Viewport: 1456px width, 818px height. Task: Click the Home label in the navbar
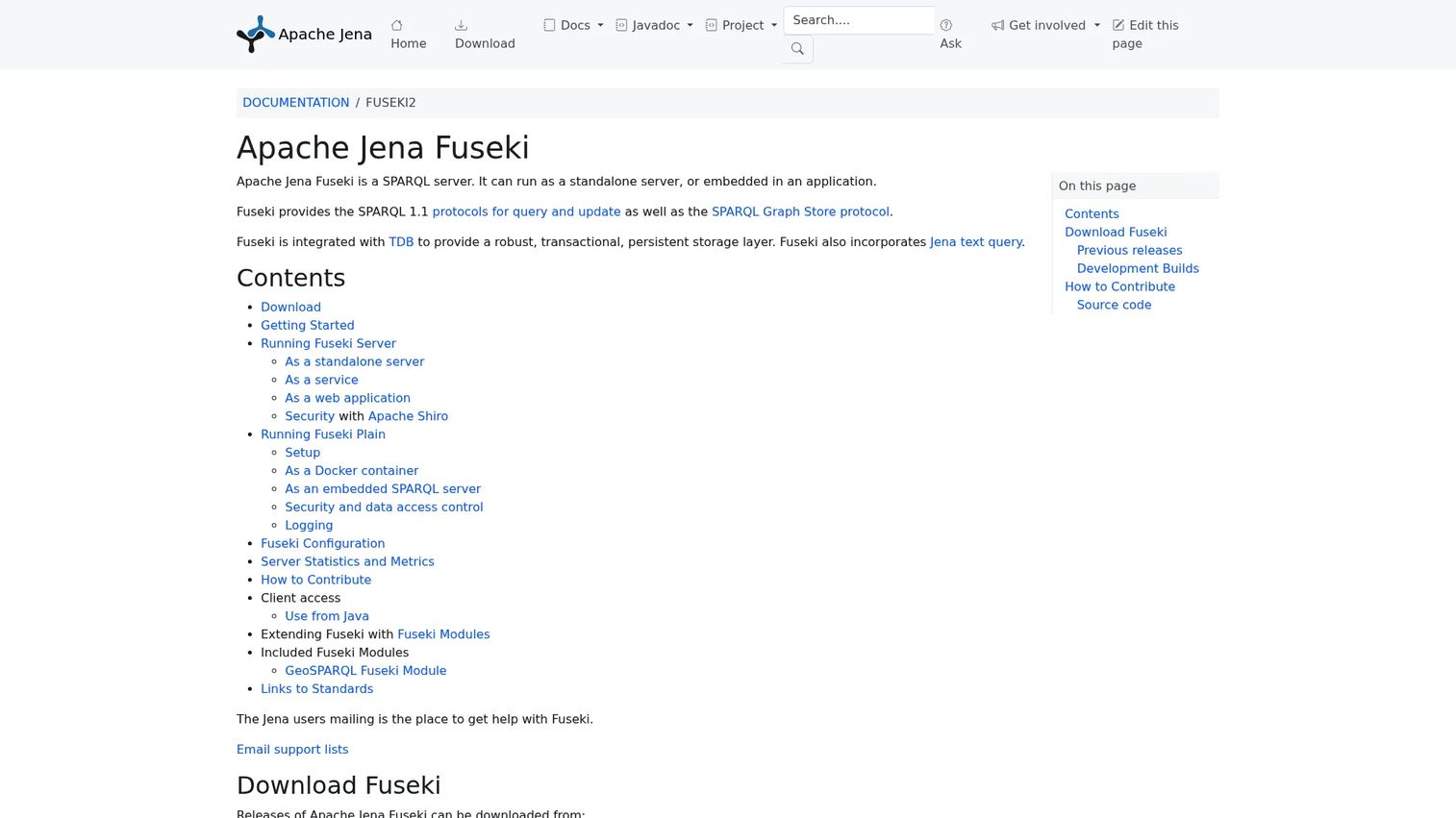tap(409, 44)
